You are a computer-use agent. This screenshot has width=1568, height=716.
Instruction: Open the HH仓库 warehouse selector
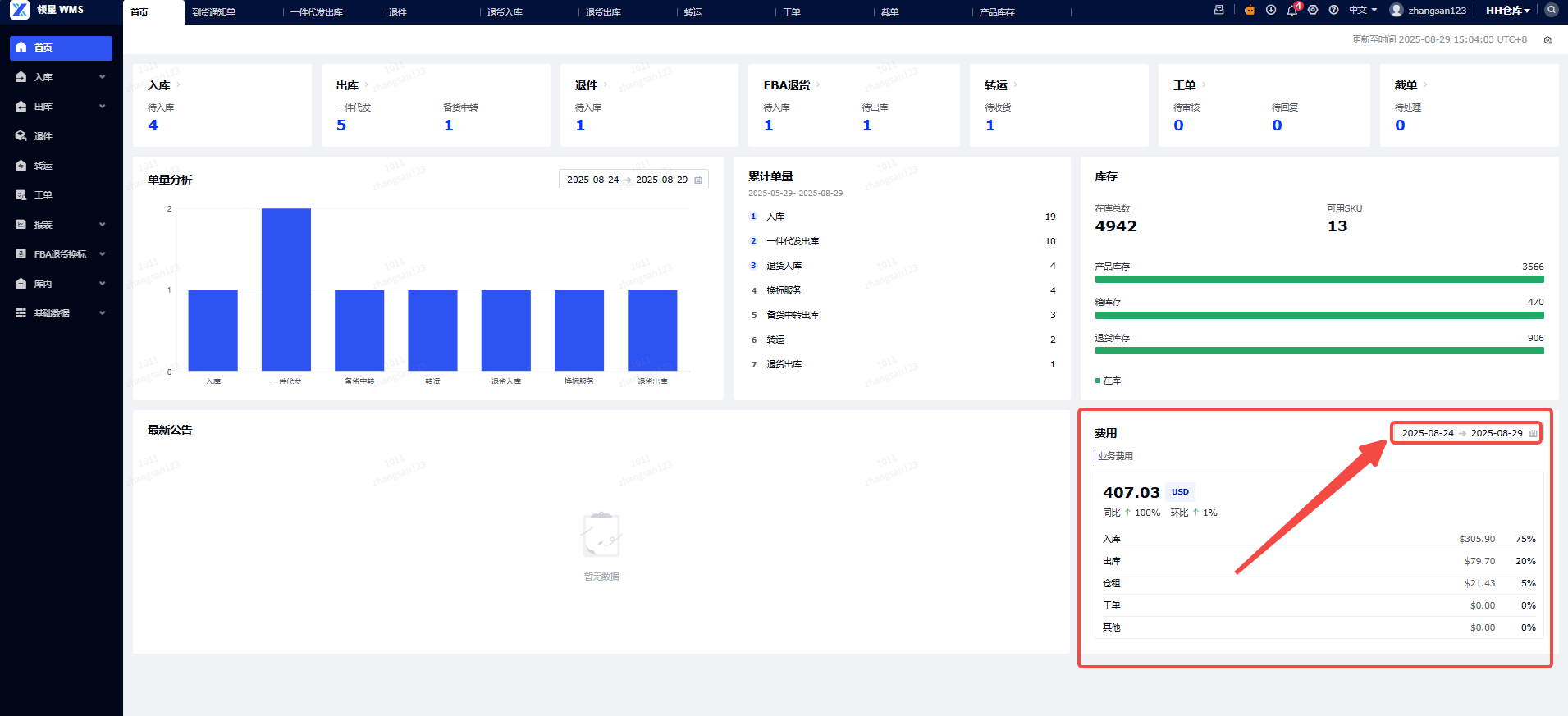(1508, 10)
